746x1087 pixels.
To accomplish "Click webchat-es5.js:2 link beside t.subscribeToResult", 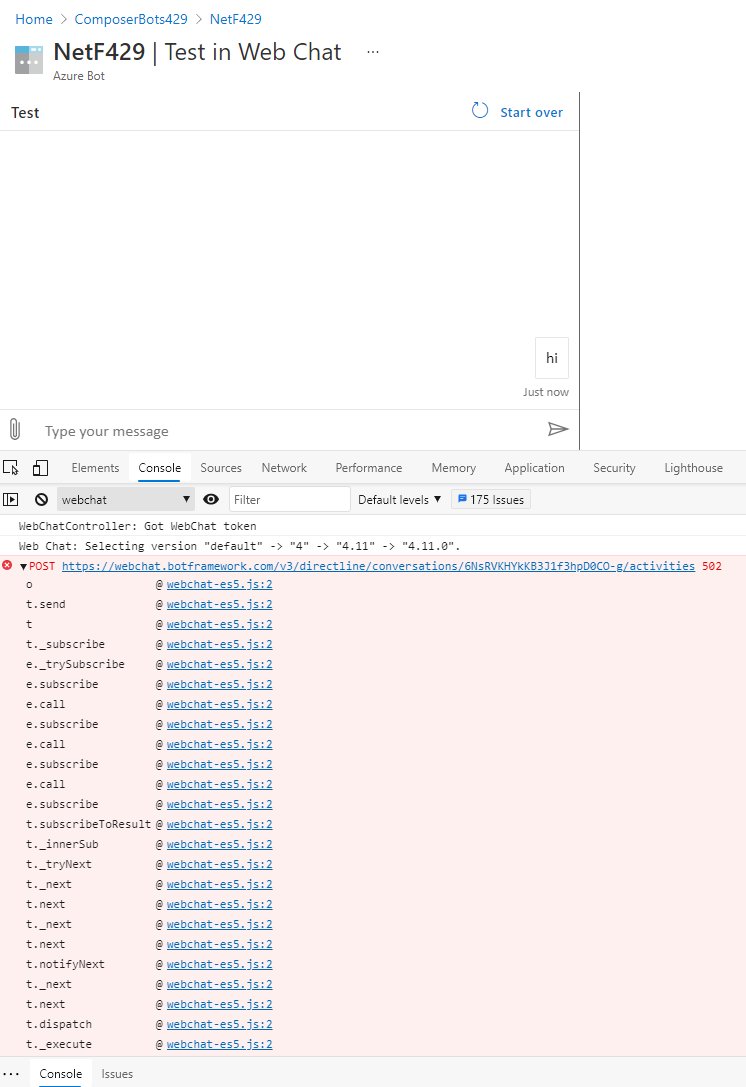I will click(x=219, y=824).
